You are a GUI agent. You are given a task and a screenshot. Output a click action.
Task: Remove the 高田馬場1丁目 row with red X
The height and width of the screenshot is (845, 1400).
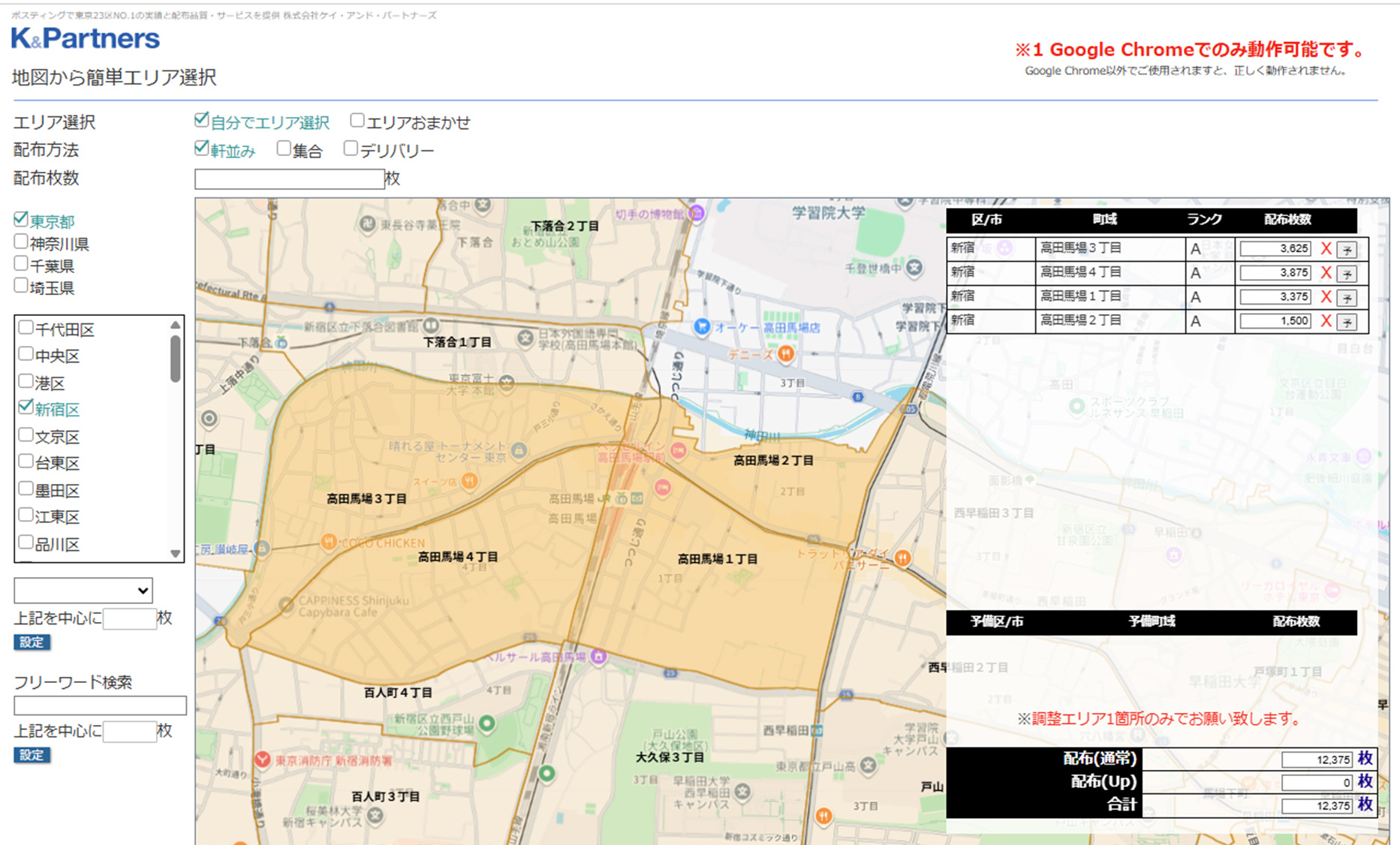[1326, 297]
